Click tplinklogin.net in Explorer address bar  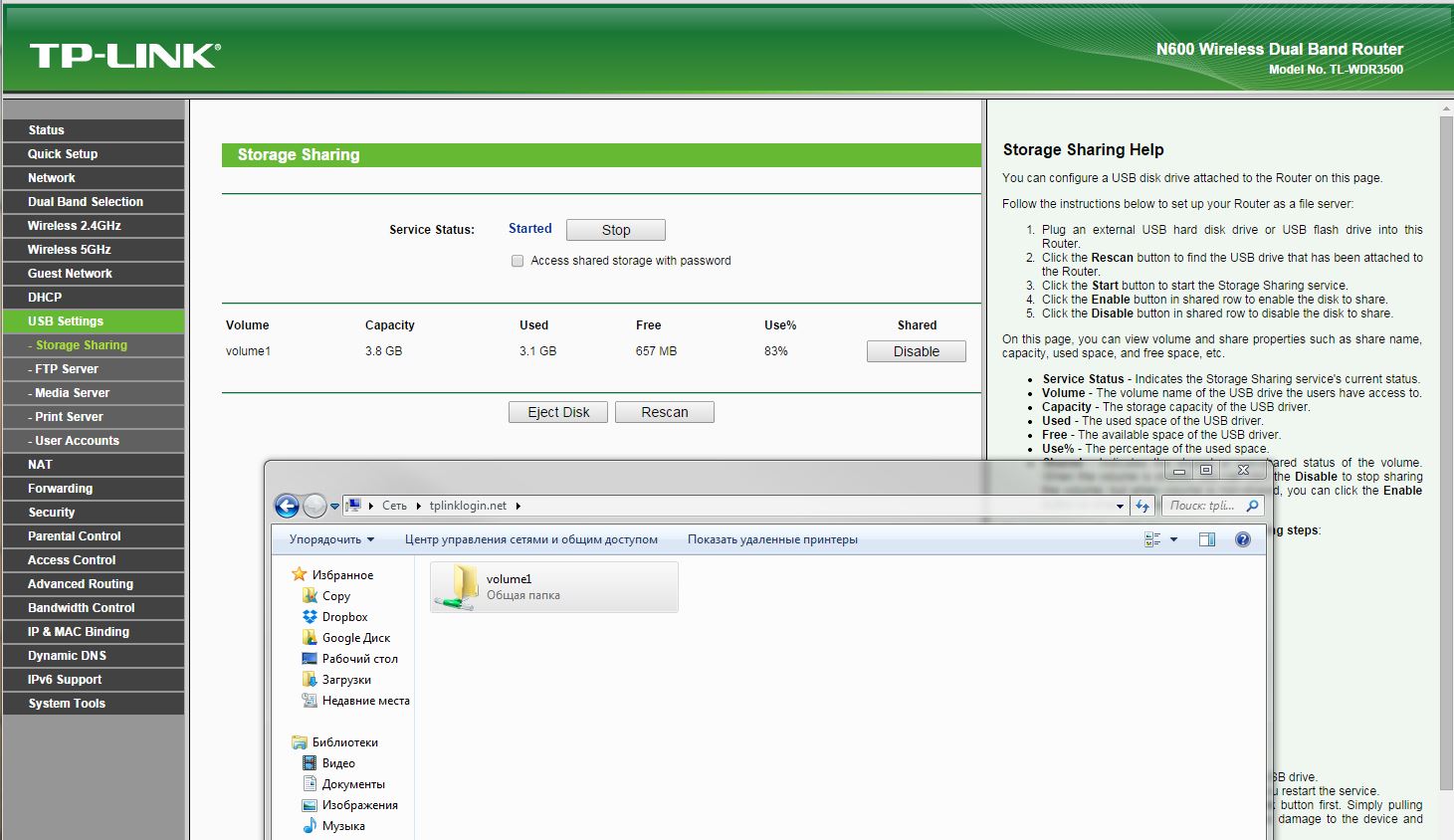click(469, 506)
